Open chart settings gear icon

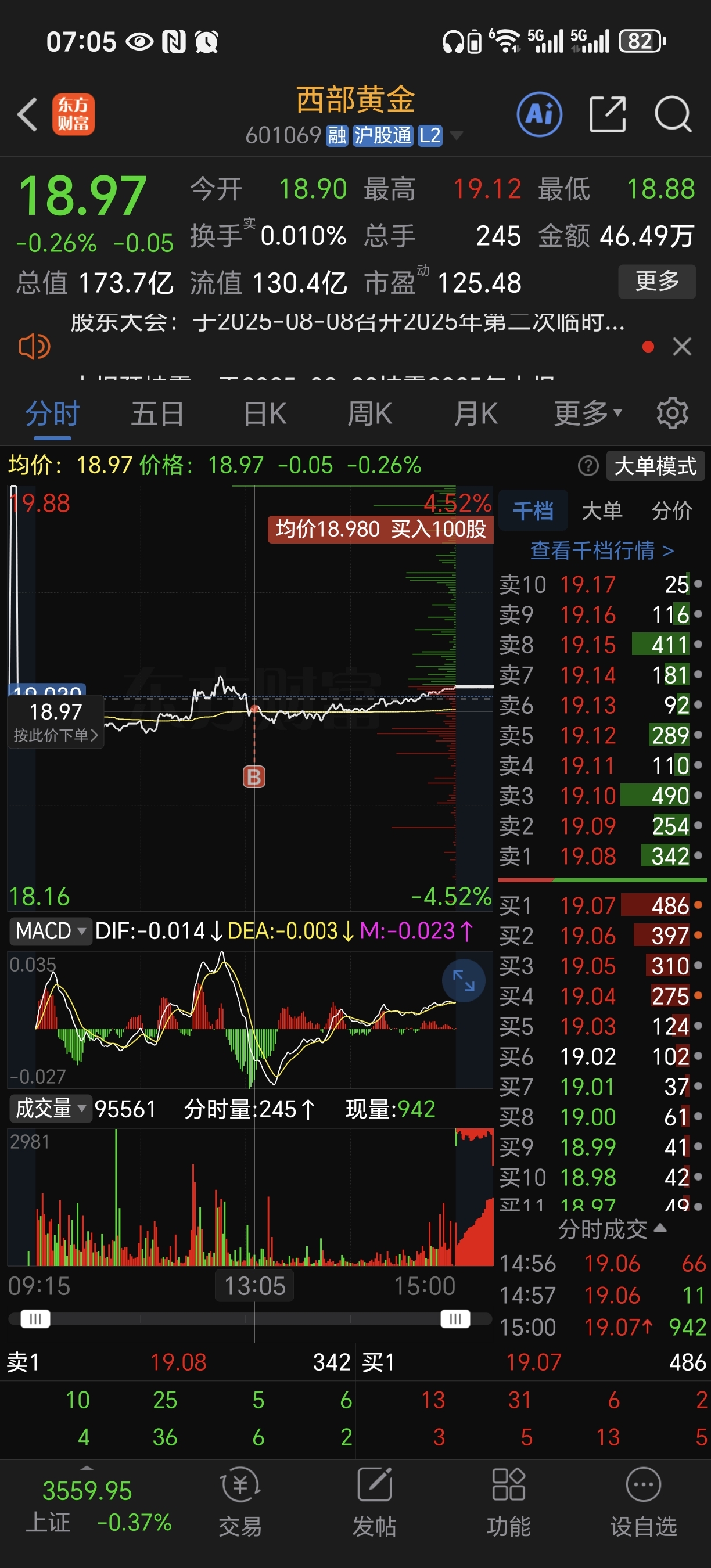[x=673, y=413]
